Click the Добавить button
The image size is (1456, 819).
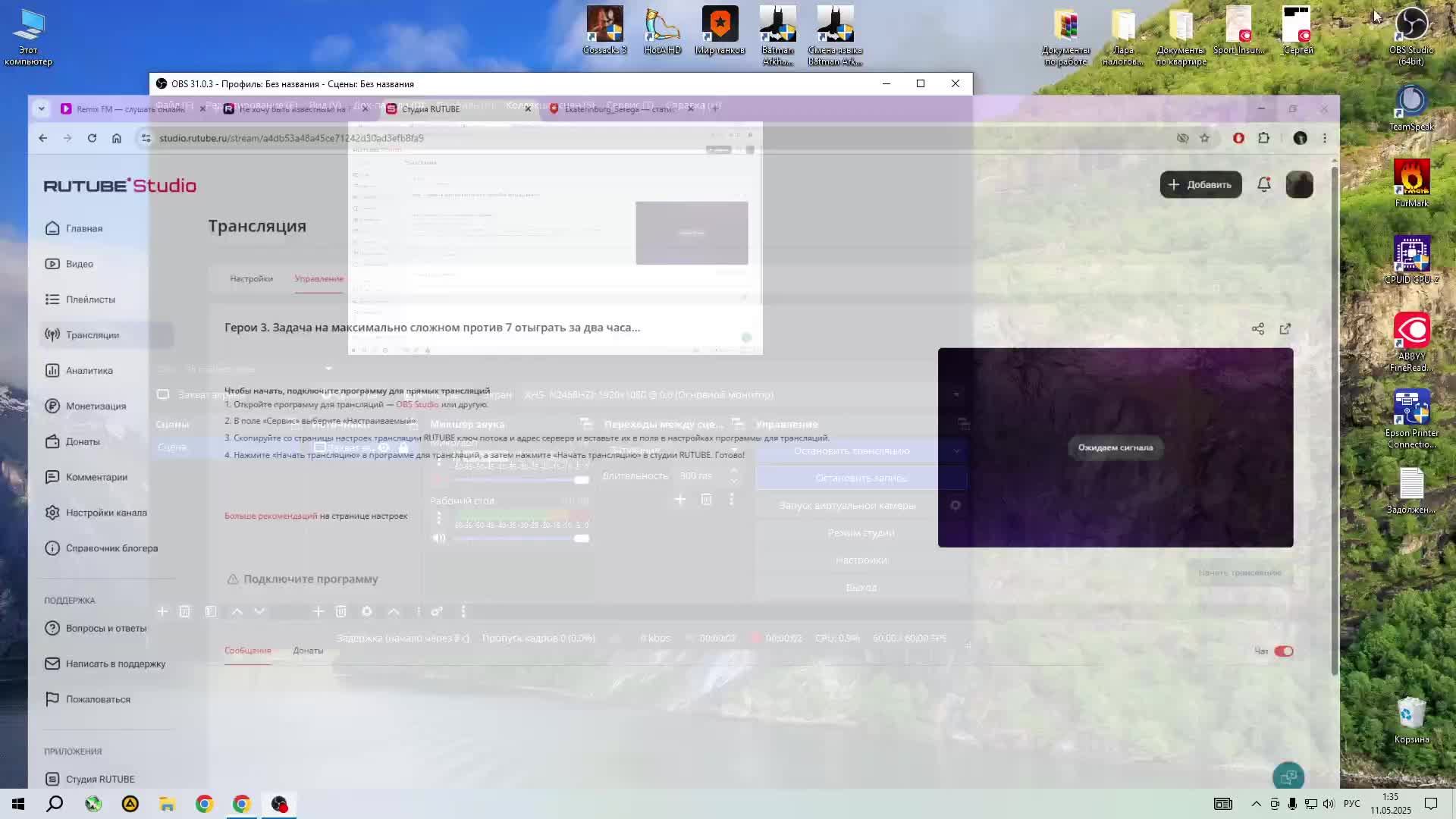[1200, 184]
